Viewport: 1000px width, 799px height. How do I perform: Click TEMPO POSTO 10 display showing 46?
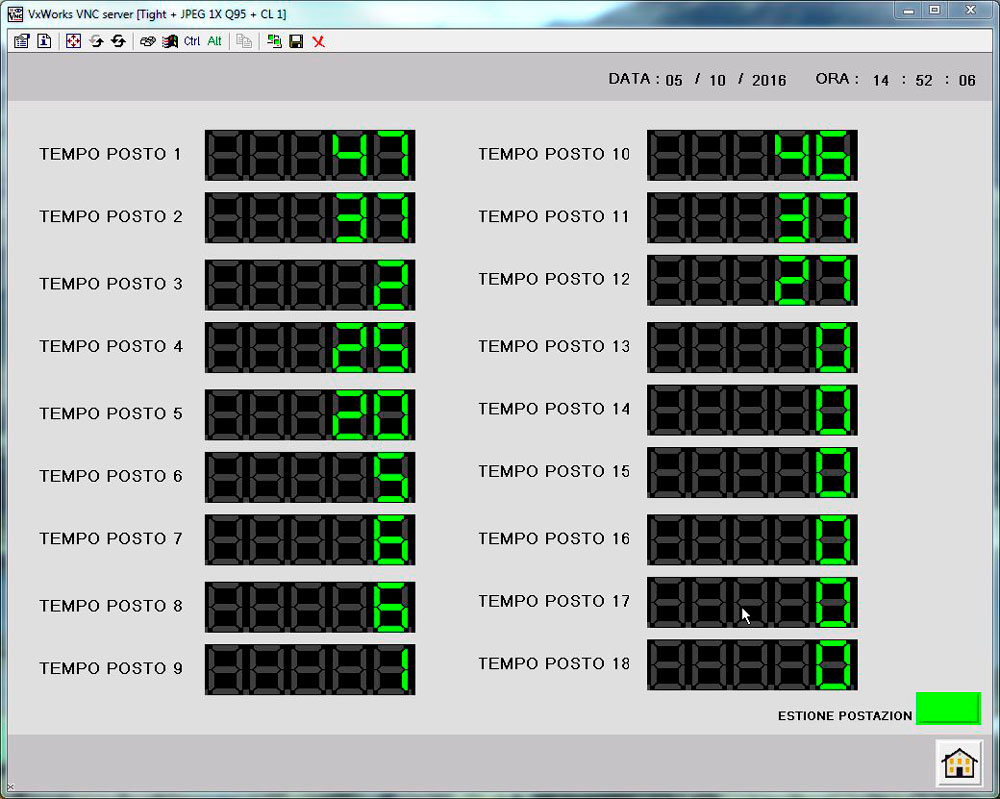[x=753, y=155]
